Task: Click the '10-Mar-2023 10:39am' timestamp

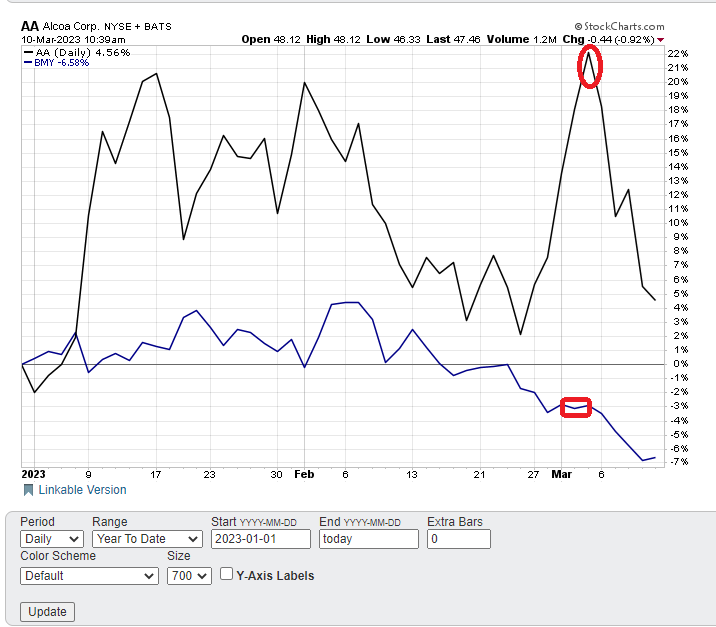Action: (73, 40)
